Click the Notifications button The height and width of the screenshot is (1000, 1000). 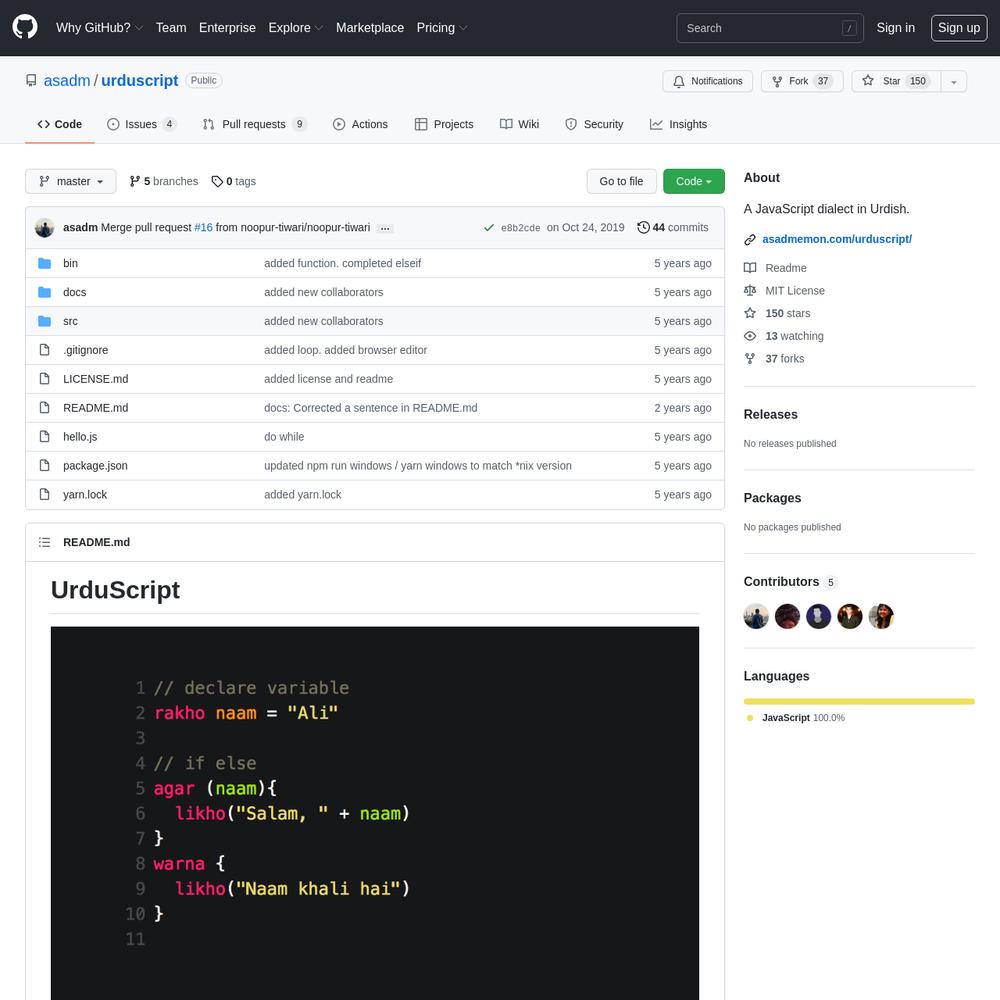(x=707, y=82)
